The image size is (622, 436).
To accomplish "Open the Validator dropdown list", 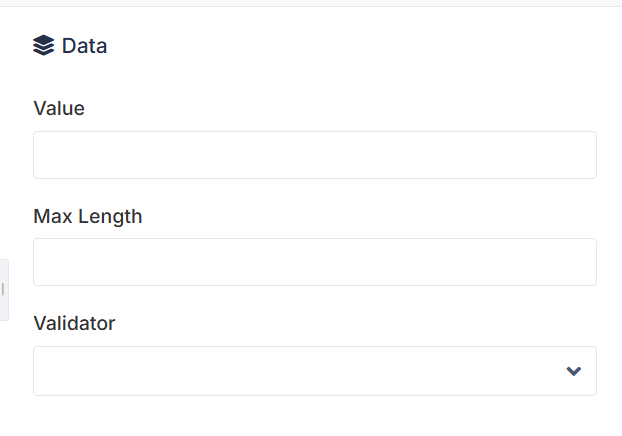I will 315,371.
